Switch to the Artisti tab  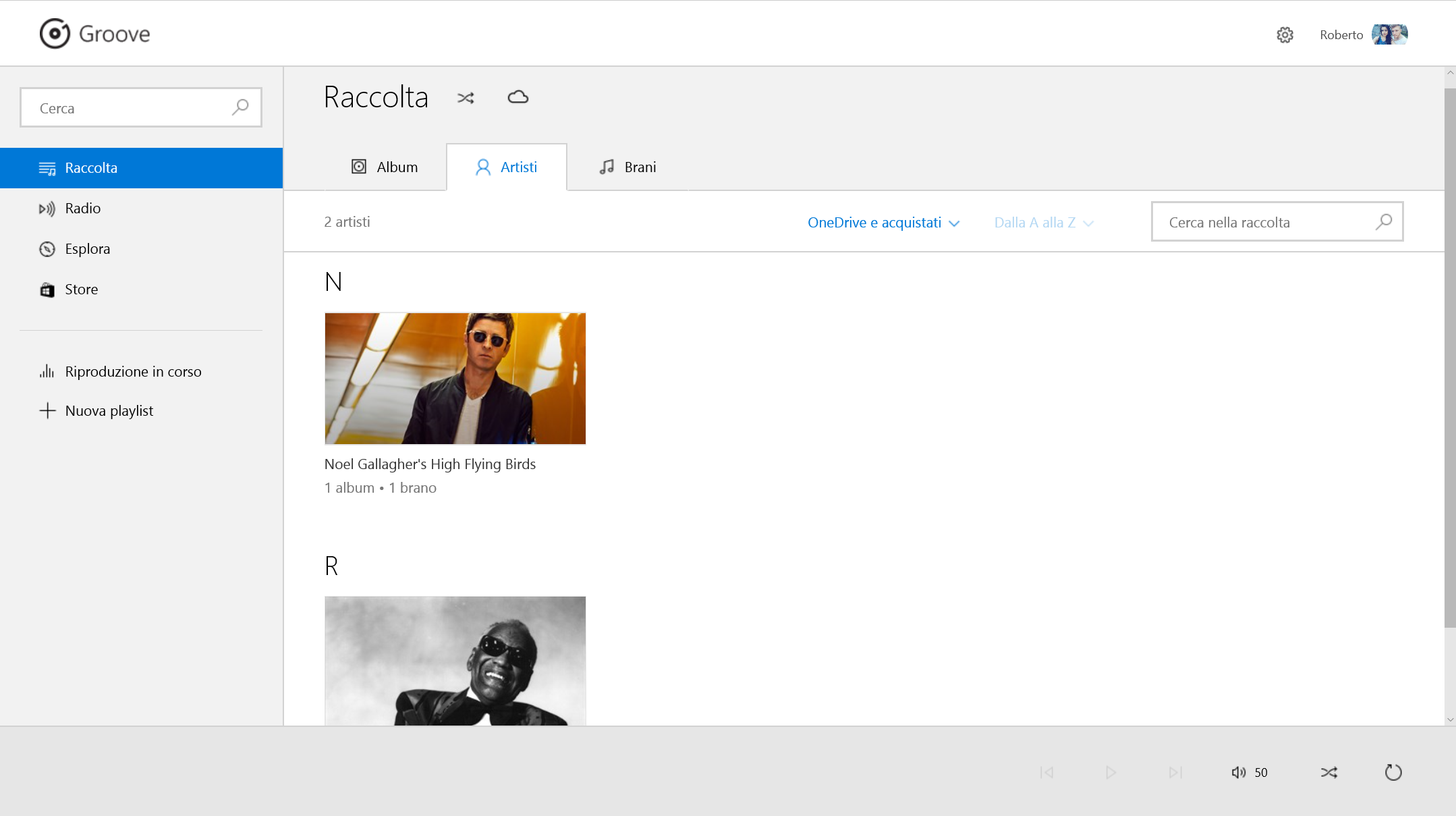tap(507, 167)
